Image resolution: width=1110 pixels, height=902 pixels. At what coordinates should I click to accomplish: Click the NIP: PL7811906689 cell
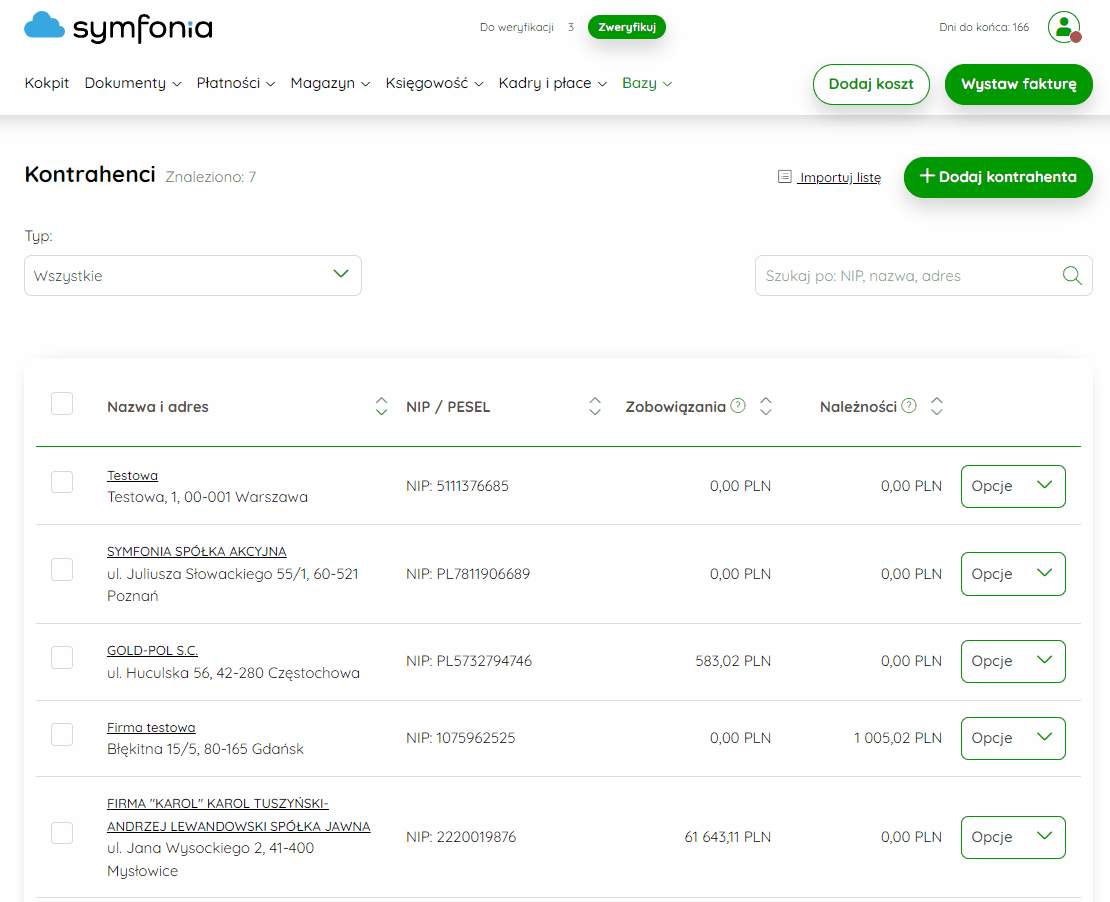pos(468,574)
